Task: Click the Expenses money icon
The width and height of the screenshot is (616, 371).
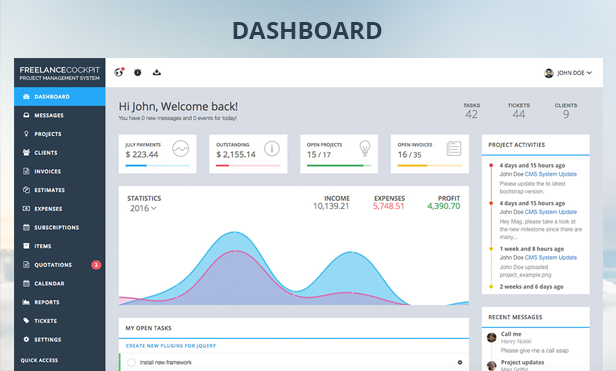Action: coord(26,208)
